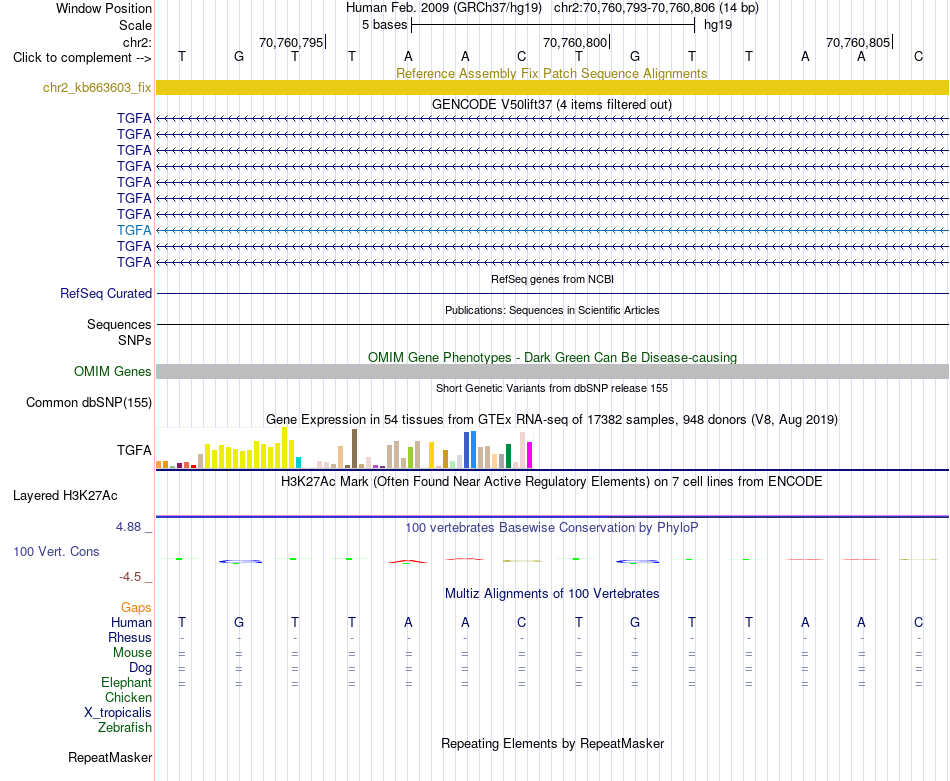This screenshot has height=781, width=950.
Task: Open Repeating Elements by RepeatMasker title
Action: point(552,743)
